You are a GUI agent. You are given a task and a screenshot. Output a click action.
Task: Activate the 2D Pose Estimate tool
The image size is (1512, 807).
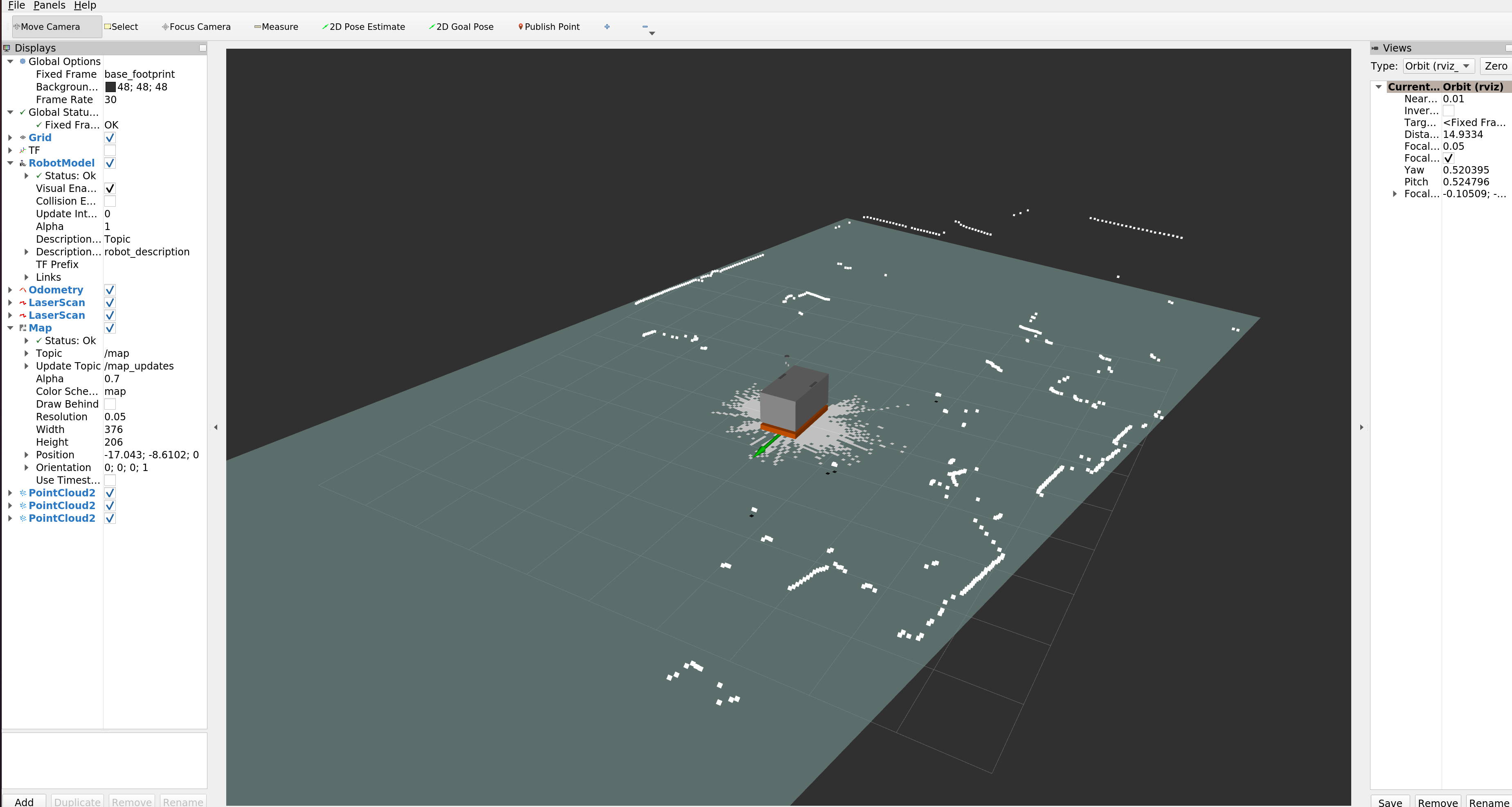[x=363, y=27]
